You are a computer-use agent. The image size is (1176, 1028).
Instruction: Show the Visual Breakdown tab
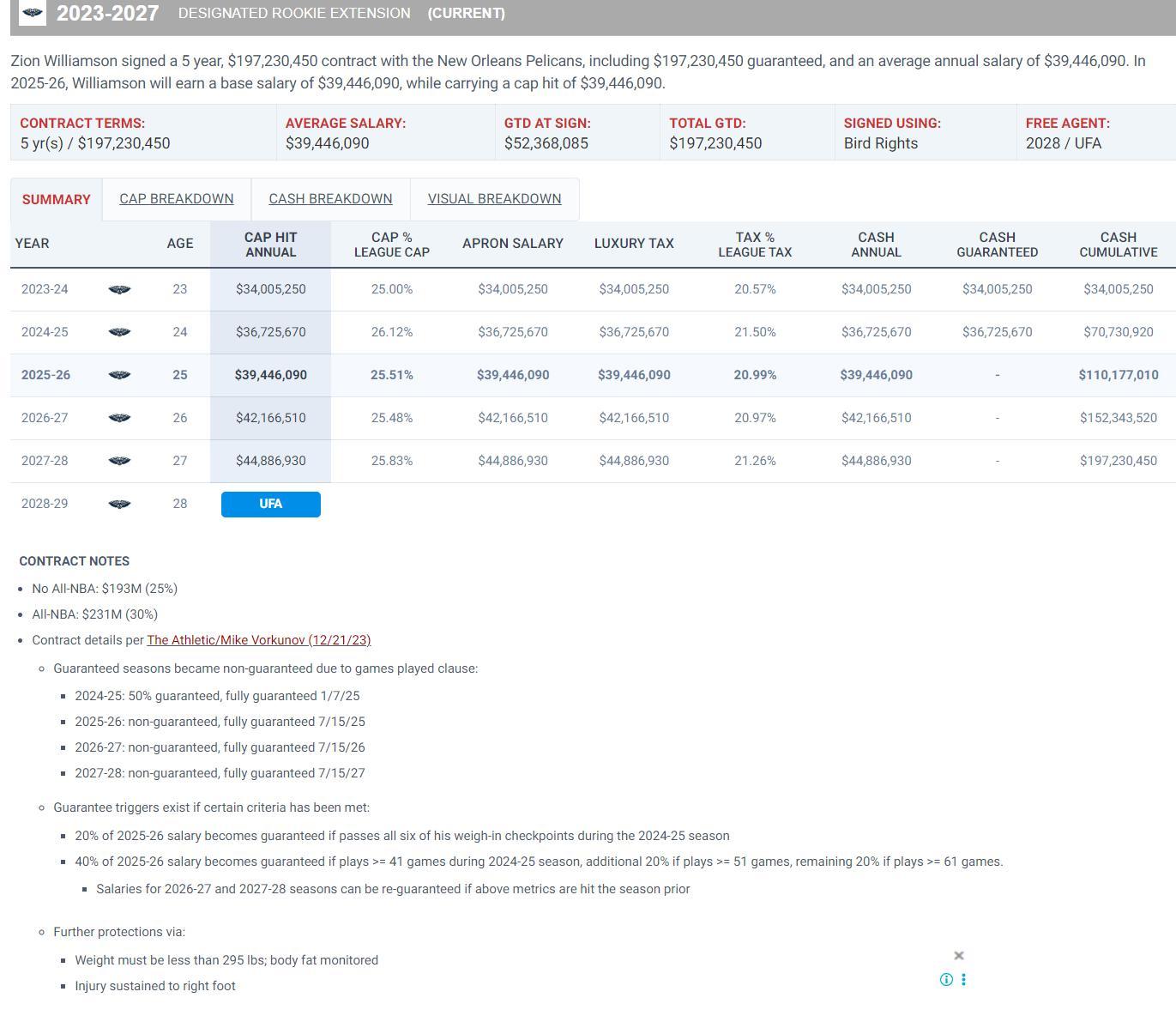[x=494, y=199]
